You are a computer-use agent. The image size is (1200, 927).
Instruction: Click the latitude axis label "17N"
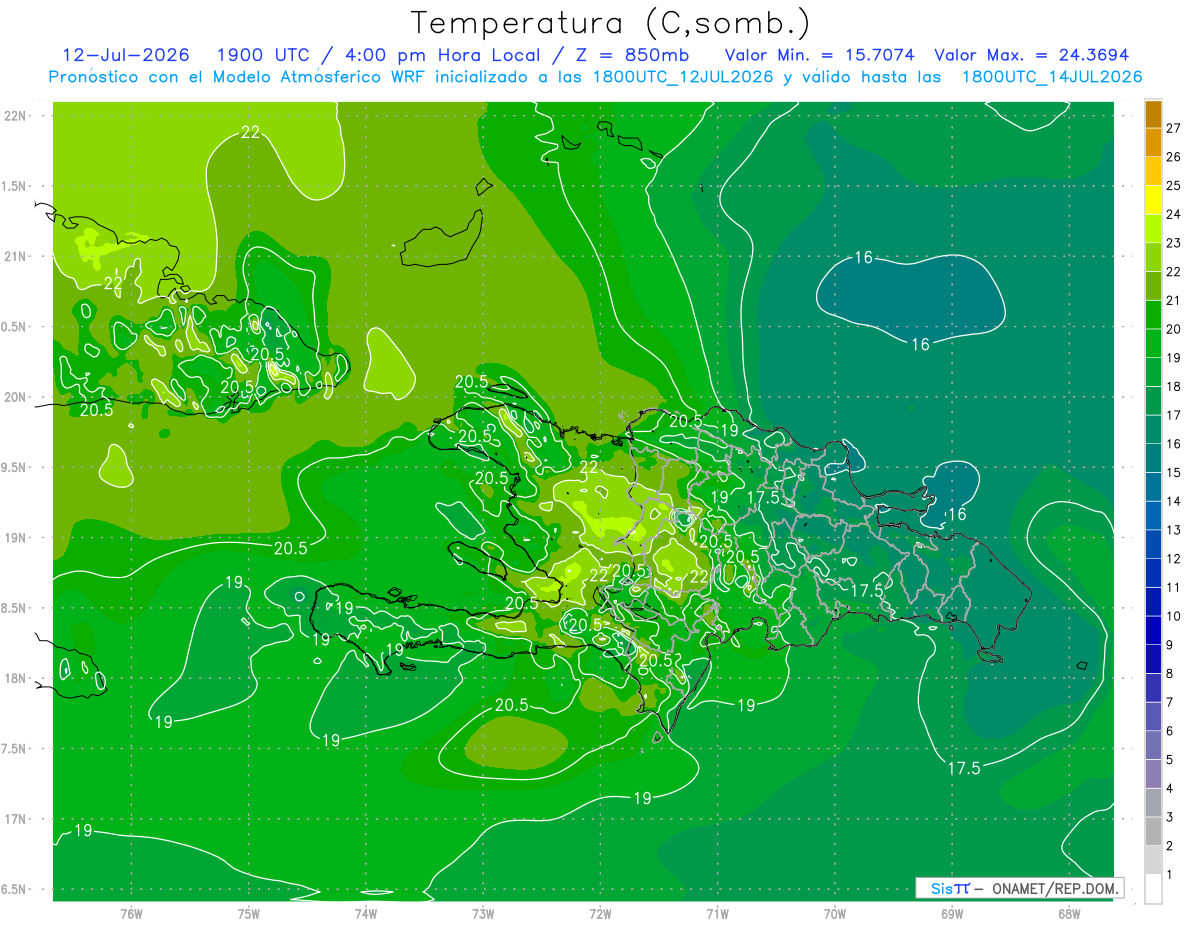click(17, 819)
